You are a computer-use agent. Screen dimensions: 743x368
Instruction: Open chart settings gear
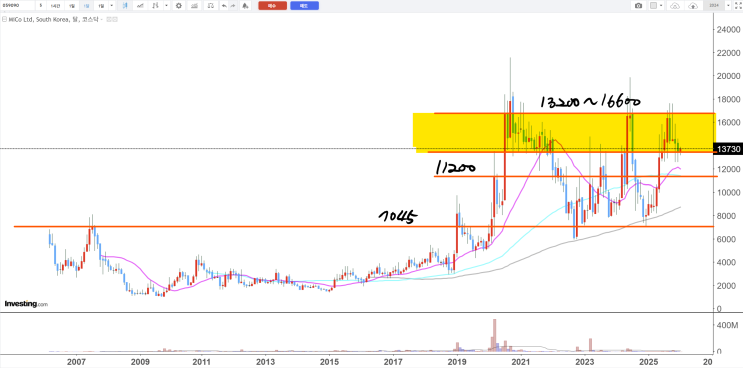click(179, 6)
